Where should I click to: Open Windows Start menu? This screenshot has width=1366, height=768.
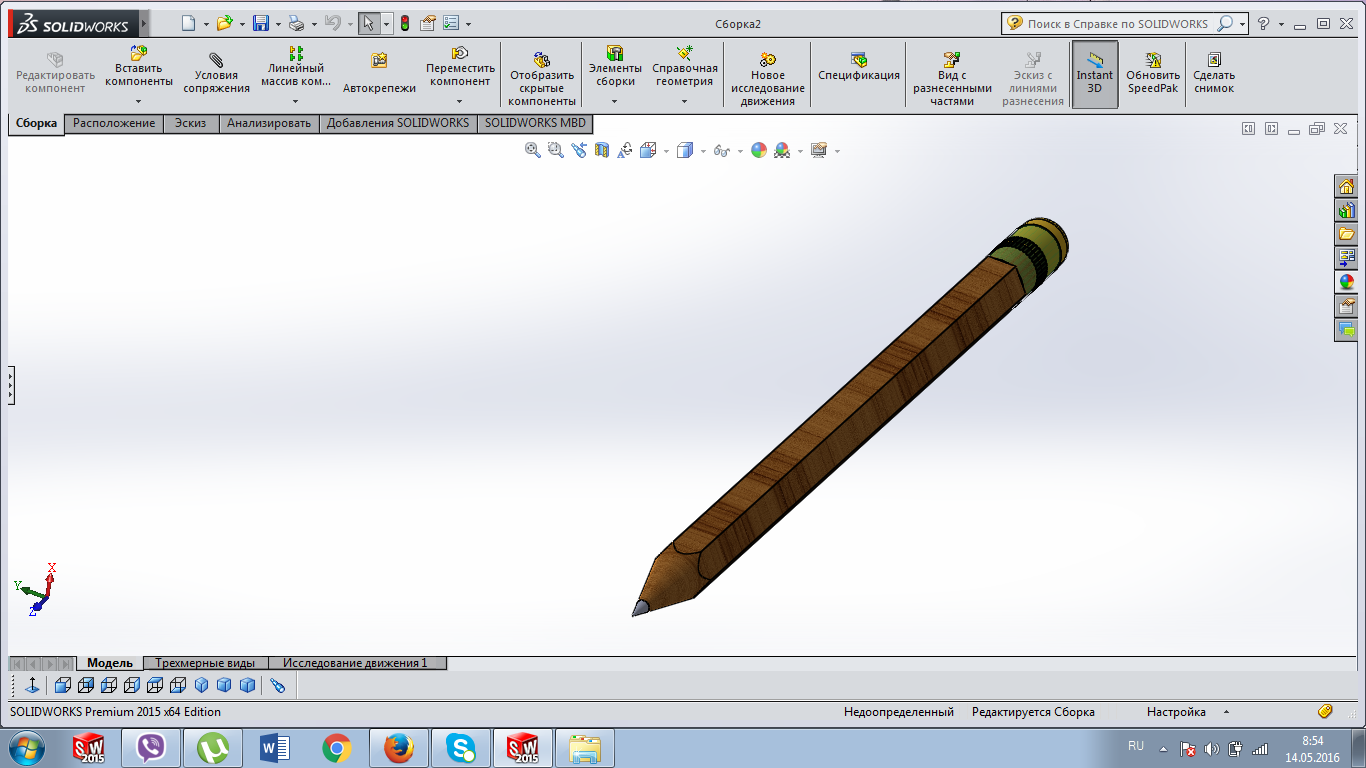click(x=27, y=748)
